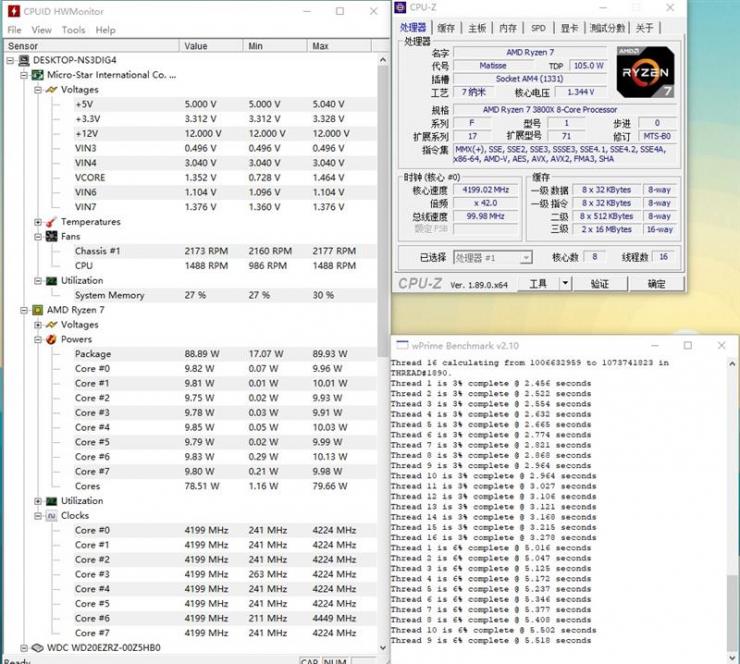Click the Powers flame icon
This screenshot has width=740, height=664.
click(x=51, y=339)
